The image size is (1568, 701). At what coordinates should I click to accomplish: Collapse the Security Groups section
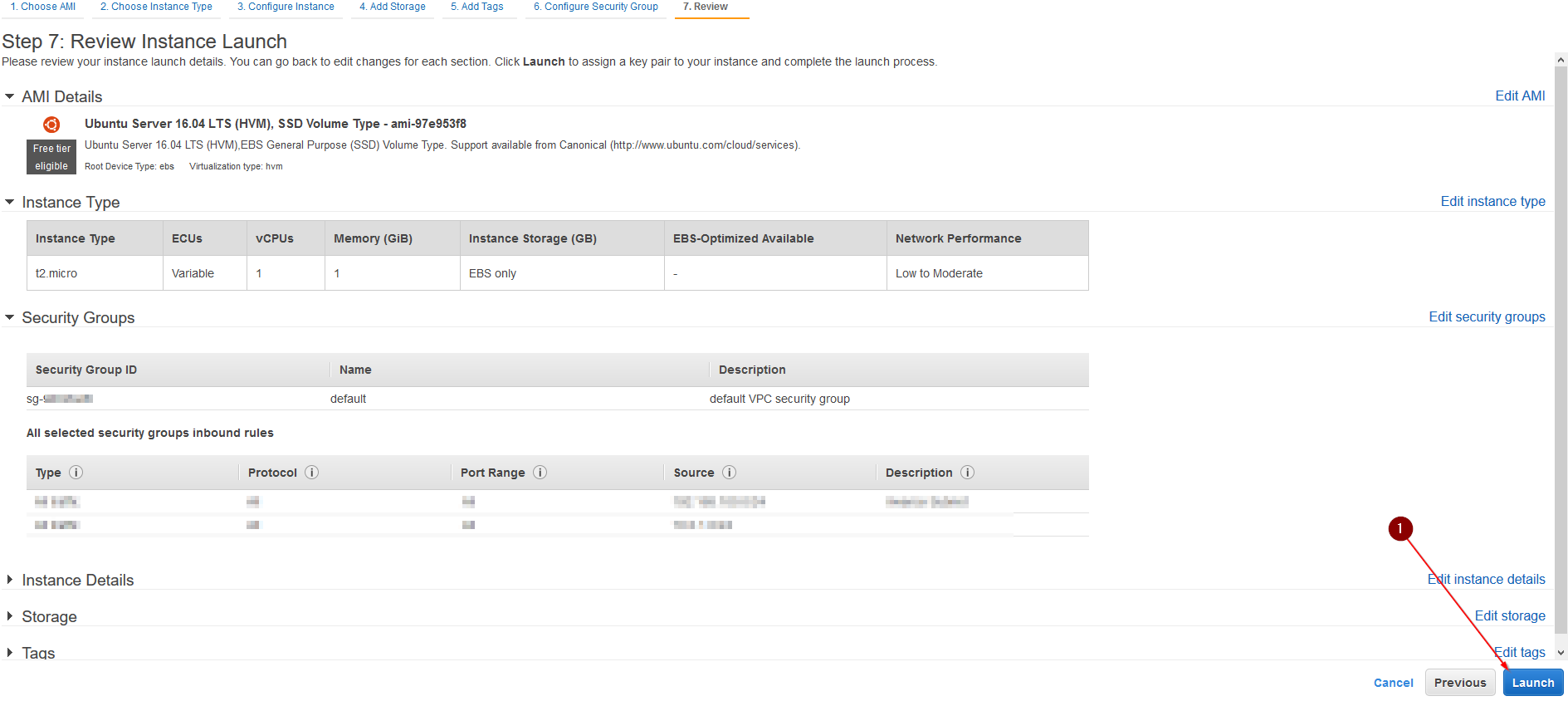pyautogui.click(x=10, y=318)
